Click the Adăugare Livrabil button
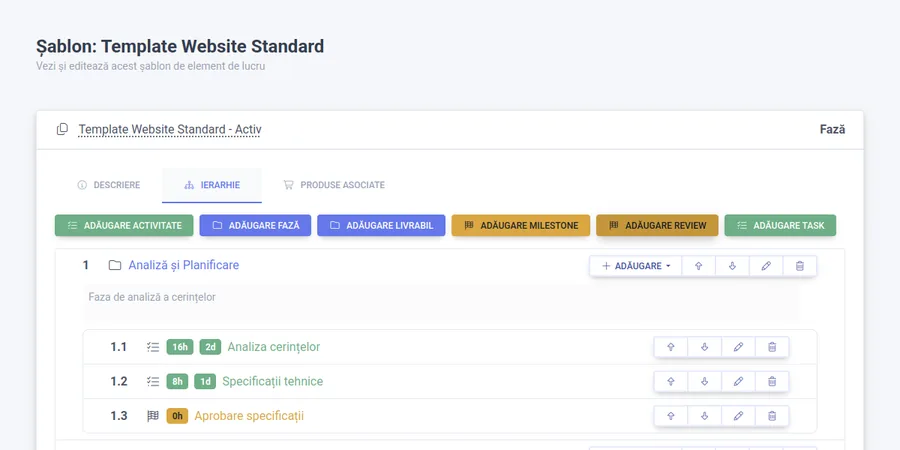Image resolution: width=900 pixels, height=450 pixels. [381, 226]
